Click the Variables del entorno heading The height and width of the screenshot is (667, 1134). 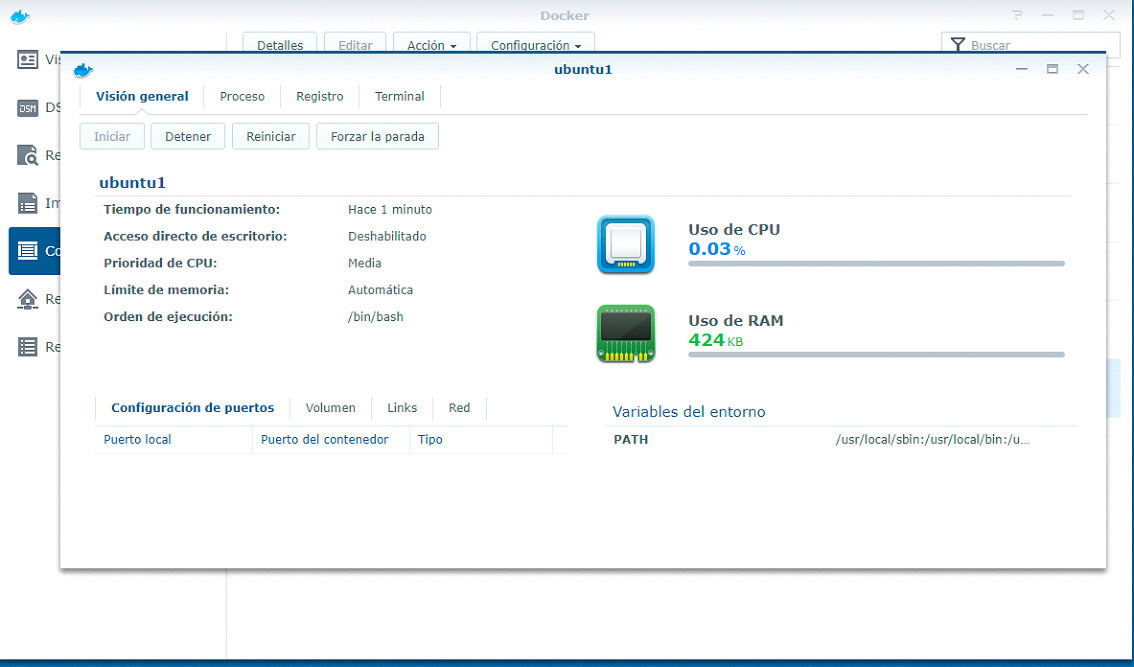[688, 412]
